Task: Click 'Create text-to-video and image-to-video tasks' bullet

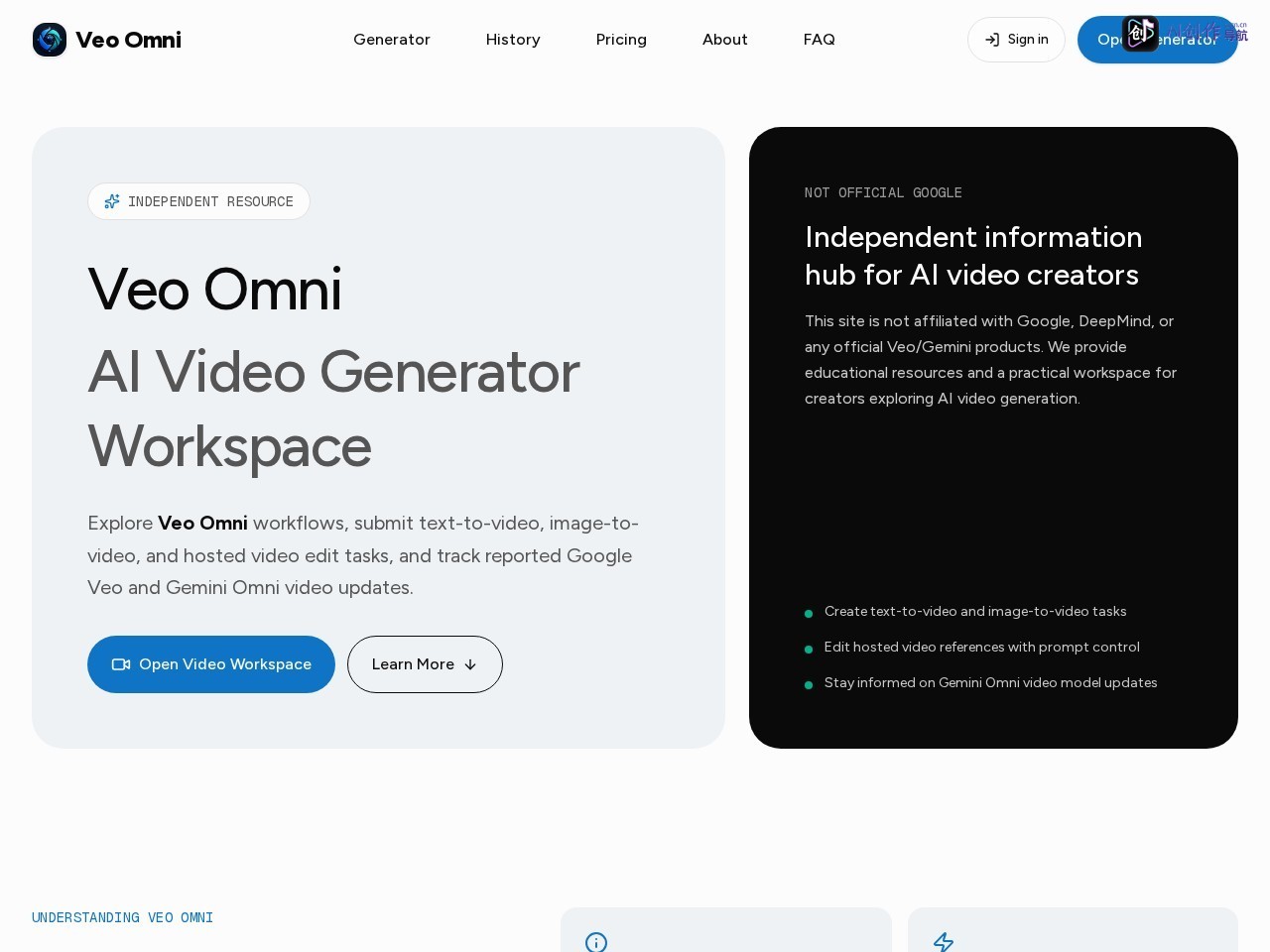Action: pyautogui.click(x=975, y=611)
